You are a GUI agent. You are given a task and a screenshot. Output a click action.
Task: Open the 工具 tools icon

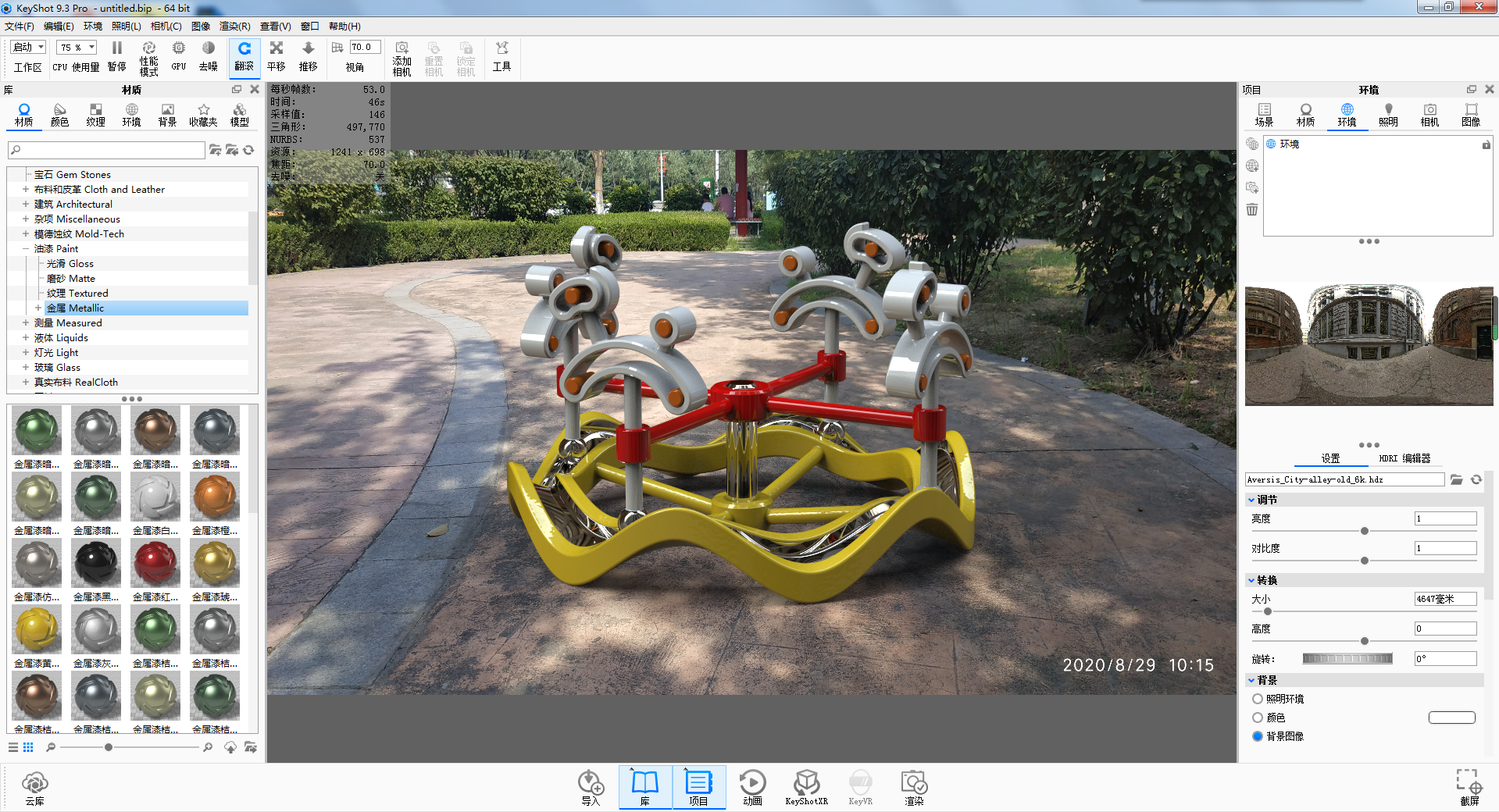(501, 57)
